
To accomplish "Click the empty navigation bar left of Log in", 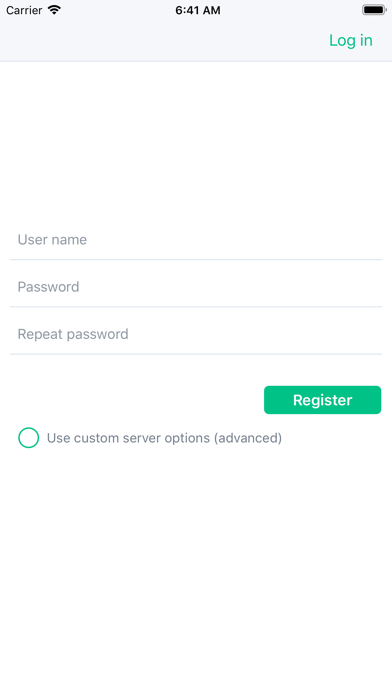I will pyautogui.click(x=160, y=40).
